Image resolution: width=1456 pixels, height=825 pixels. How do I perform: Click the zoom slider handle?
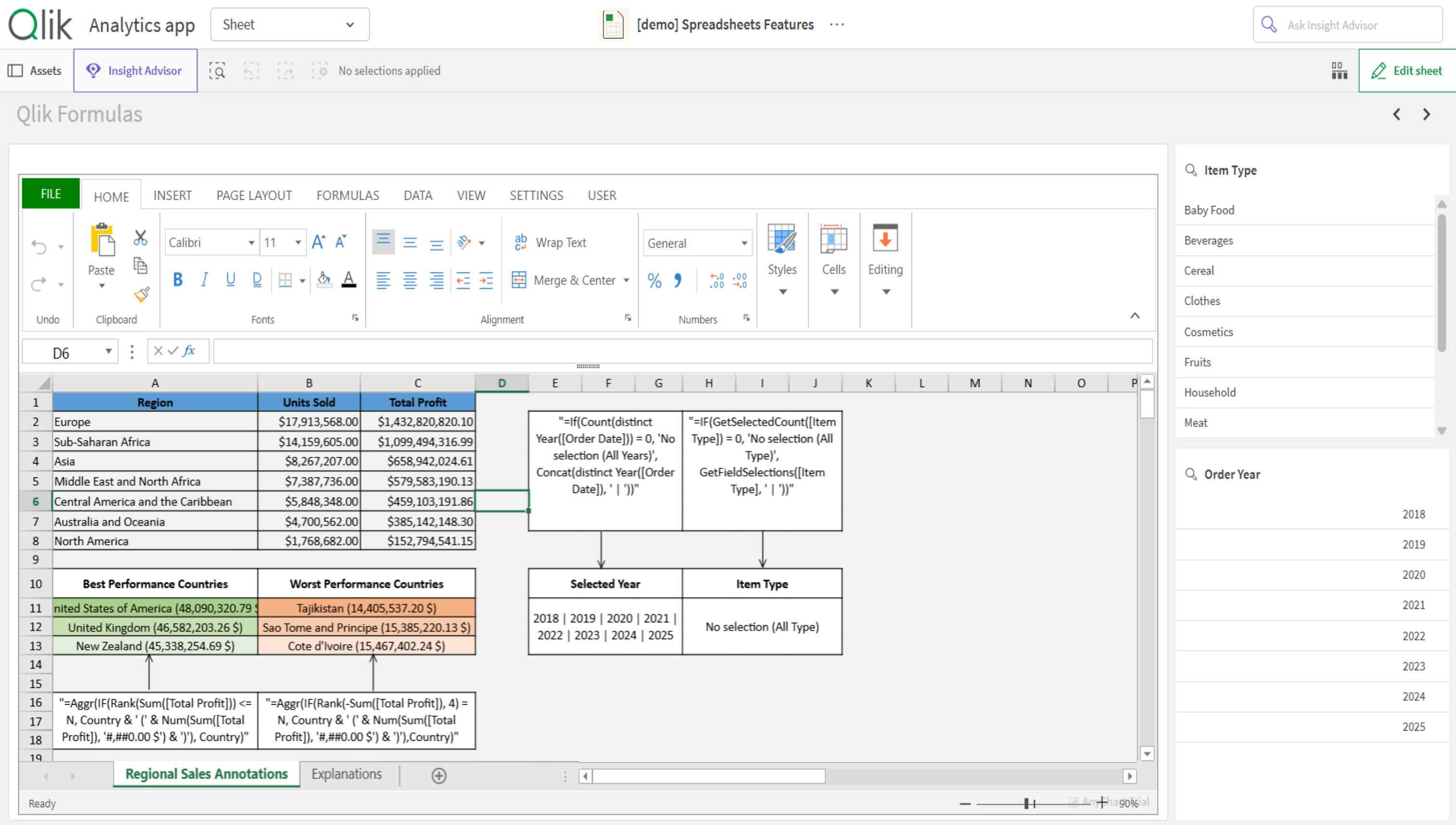(x=1027, y=803)
